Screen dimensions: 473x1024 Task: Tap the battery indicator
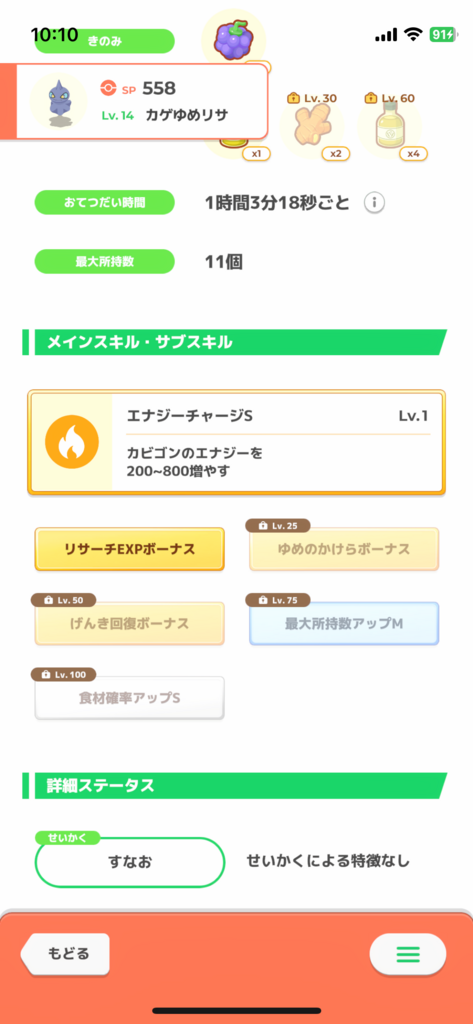442,35
